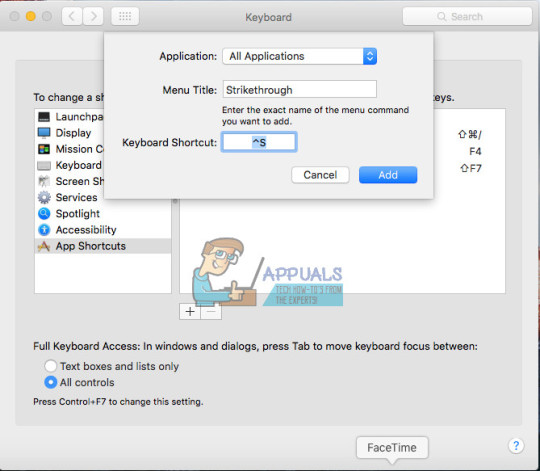The width and height of the screenshot is (540, 471).
Task: Click the Cancel button
Action: pos(320,175)
